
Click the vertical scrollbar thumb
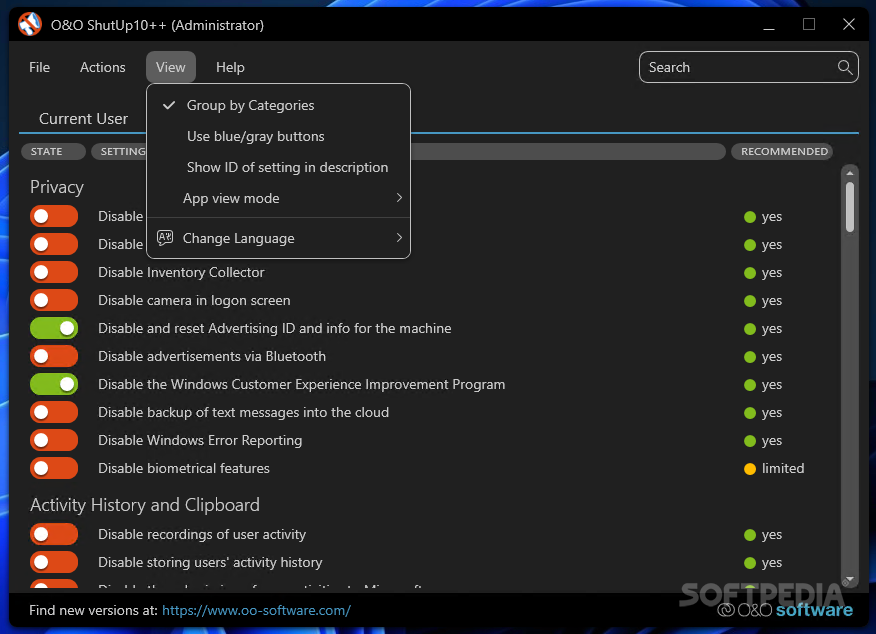click(850, 207)
